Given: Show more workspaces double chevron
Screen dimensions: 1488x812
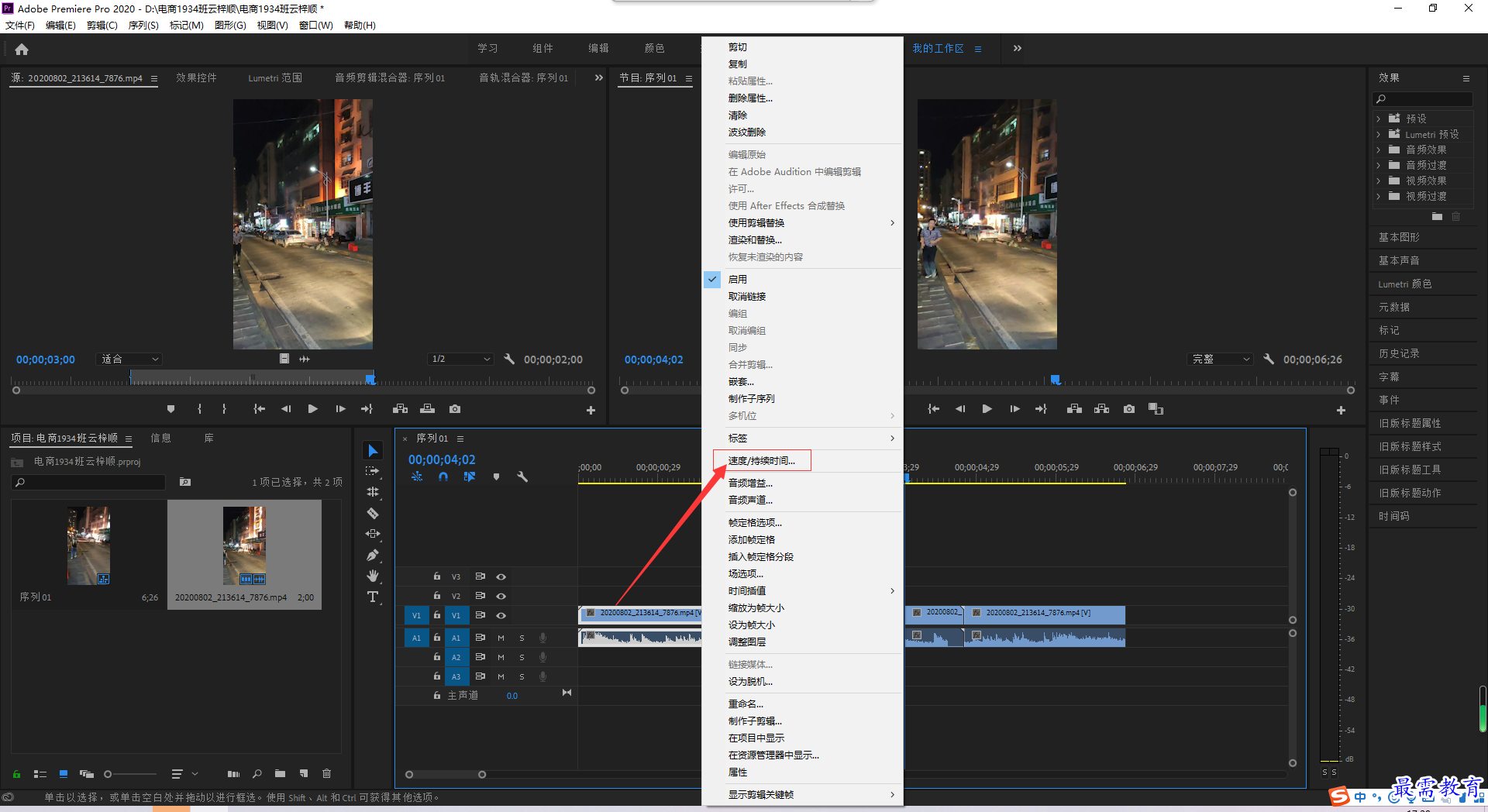Looking at the screenshot, I should 1017,48.
